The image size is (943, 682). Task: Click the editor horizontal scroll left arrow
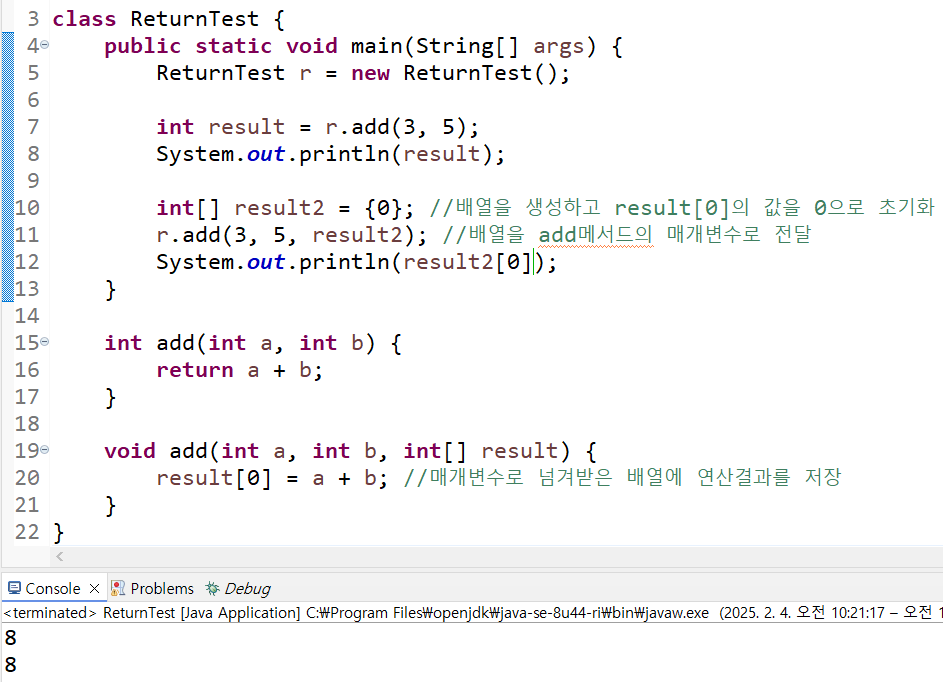tap(60, 556)
